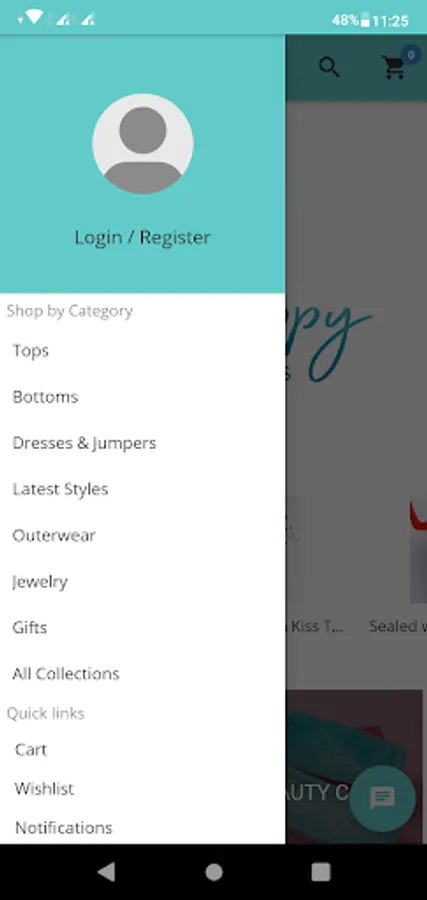Screen dimensions: 427x900
Task: Tap the cart item count badge
Action: tap(410, 55)
